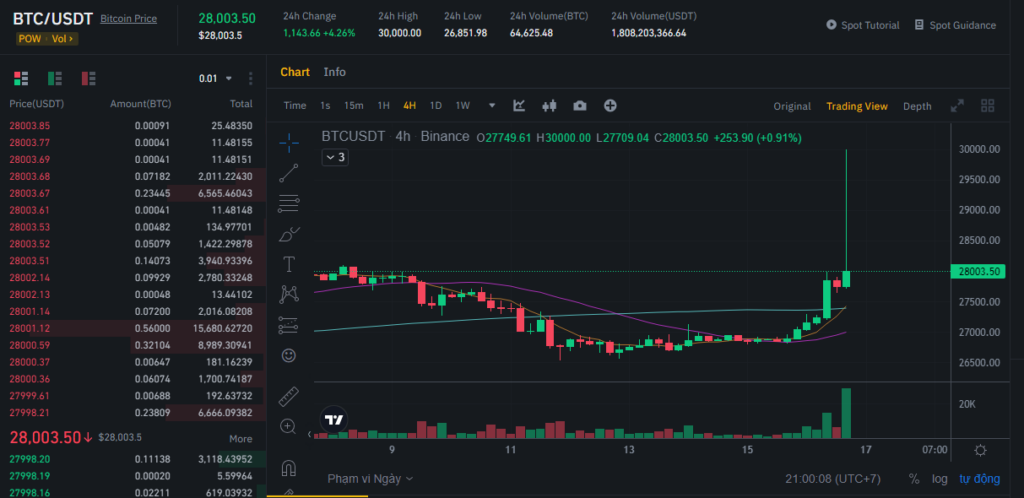Screen dimensions: 1024x498
Task: Open the order book more options menu
Action: [x=250, y=78]
